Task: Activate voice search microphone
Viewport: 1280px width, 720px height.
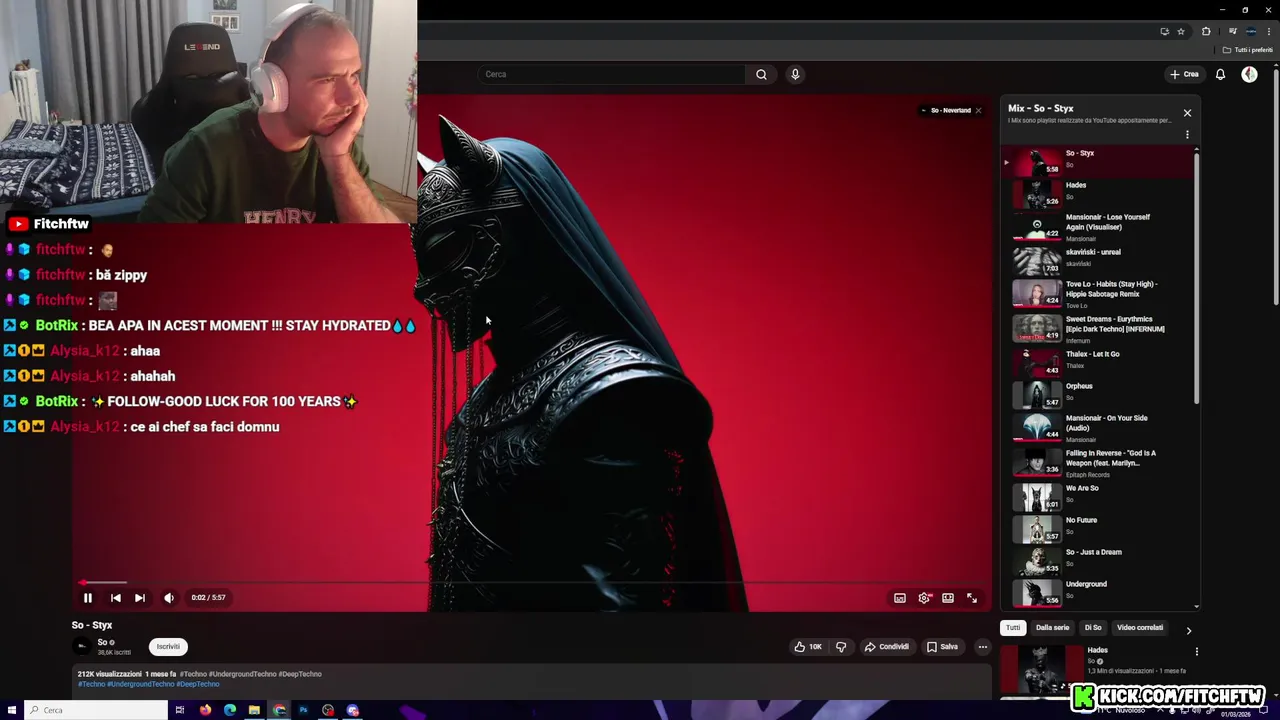Action: tap(795, 74)
